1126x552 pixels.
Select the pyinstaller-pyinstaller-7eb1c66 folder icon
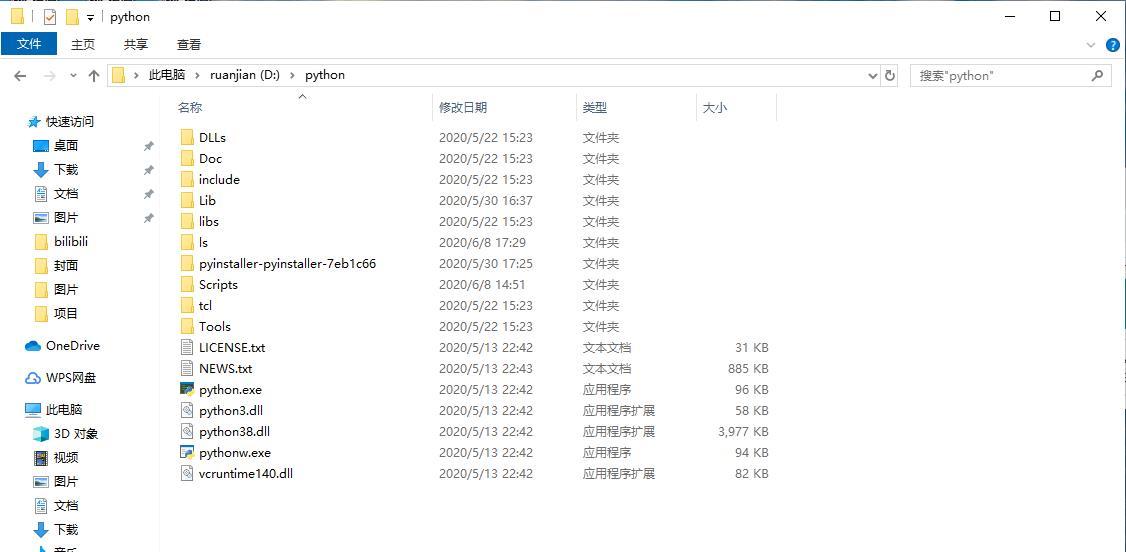[x=187, y=263]
